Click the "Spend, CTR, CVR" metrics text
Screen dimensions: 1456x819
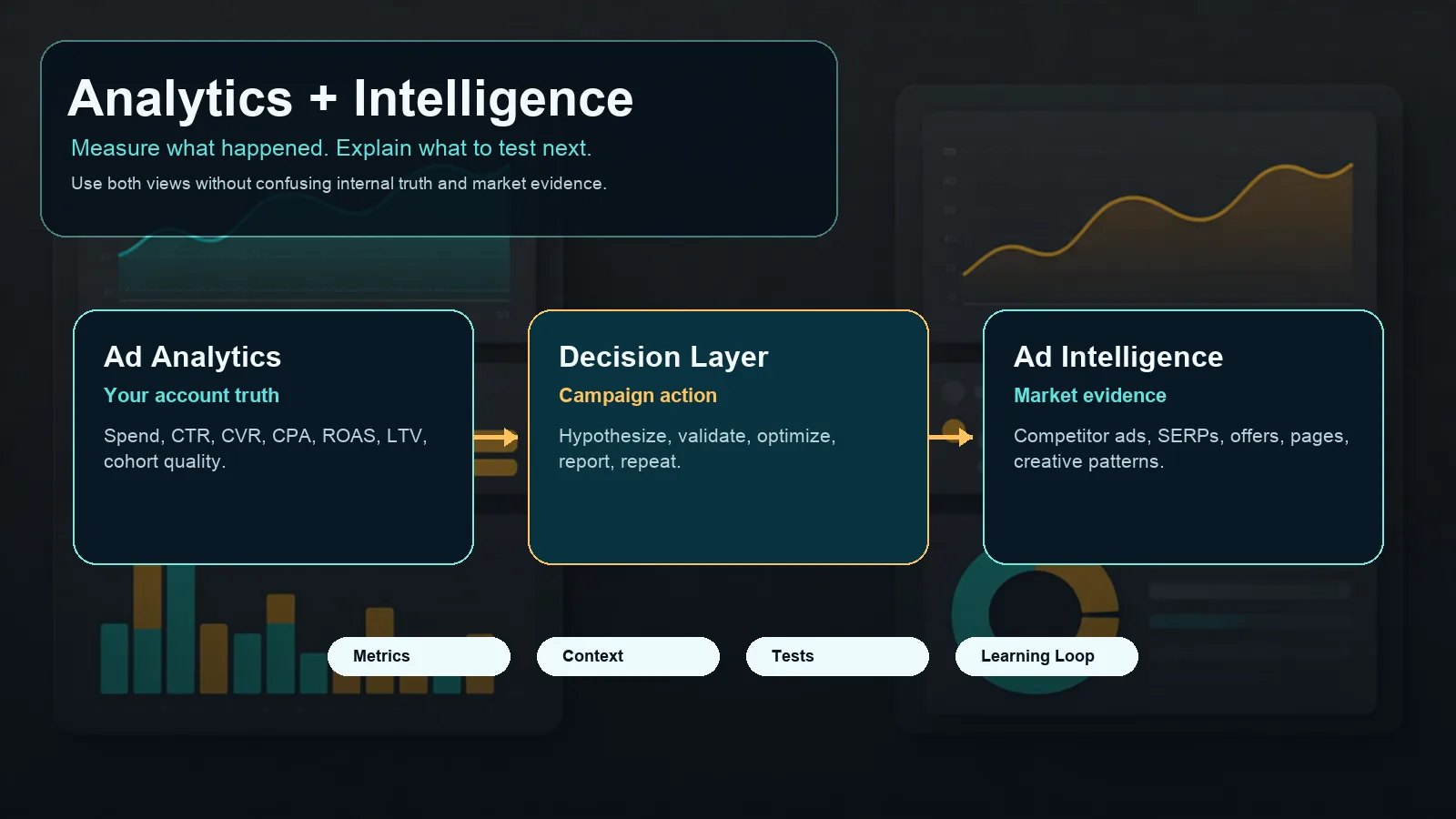point(265,448)
